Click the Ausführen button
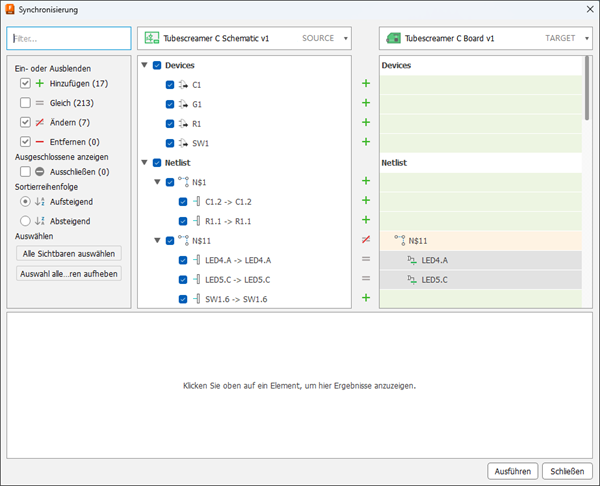This screenshot has height=486, width=600. [x=512, y=471]
